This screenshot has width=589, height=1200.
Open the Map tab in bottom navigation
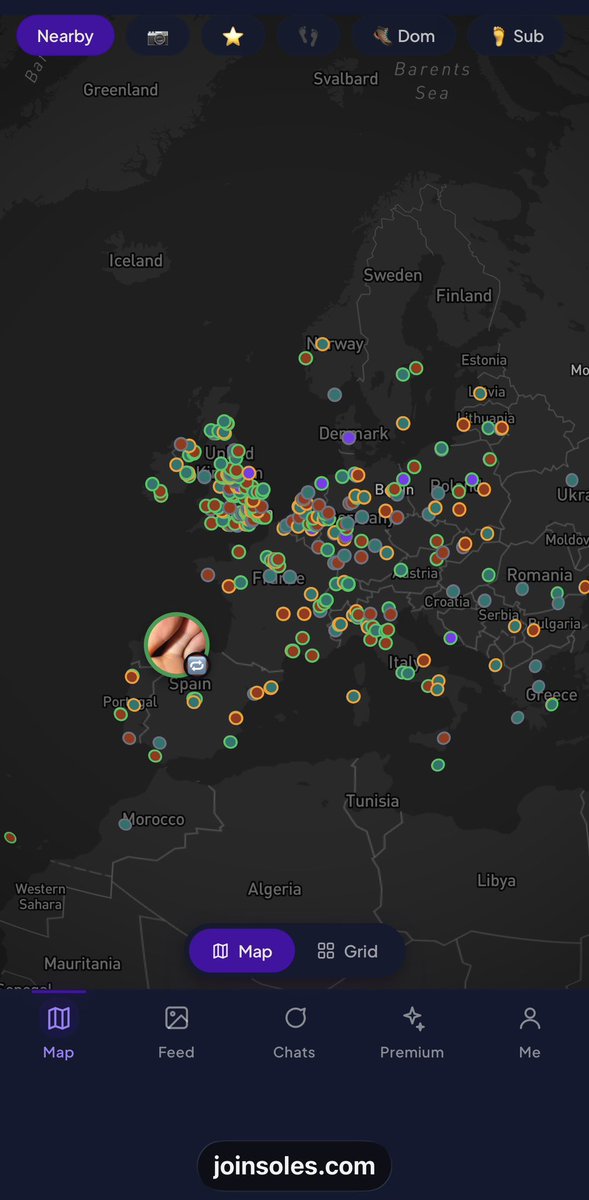[x=59, y=1032]
